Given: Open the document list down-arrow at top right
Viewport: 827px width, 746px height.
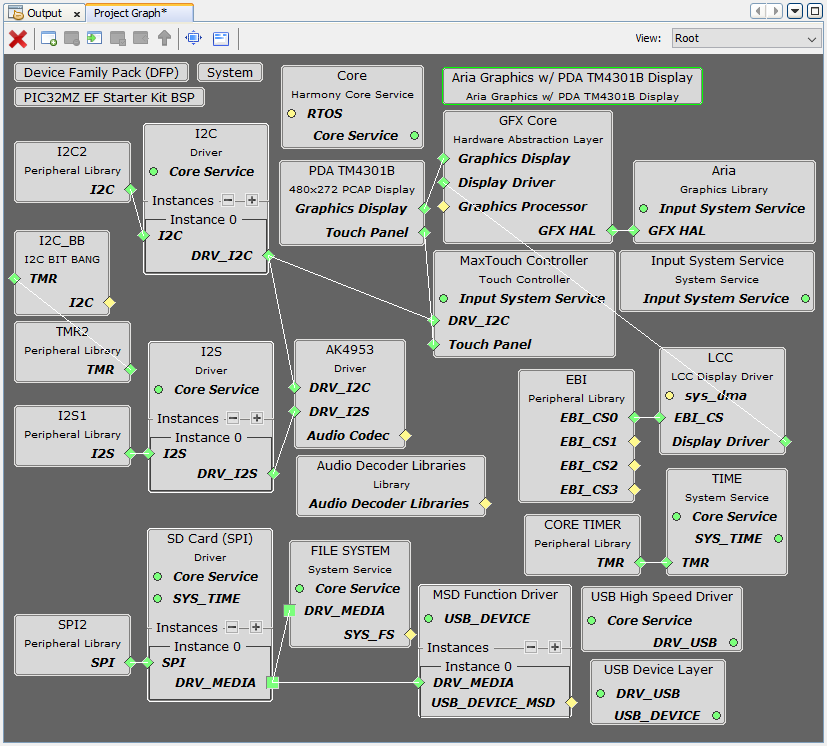Looking at the screenshot, I should 795,11.
